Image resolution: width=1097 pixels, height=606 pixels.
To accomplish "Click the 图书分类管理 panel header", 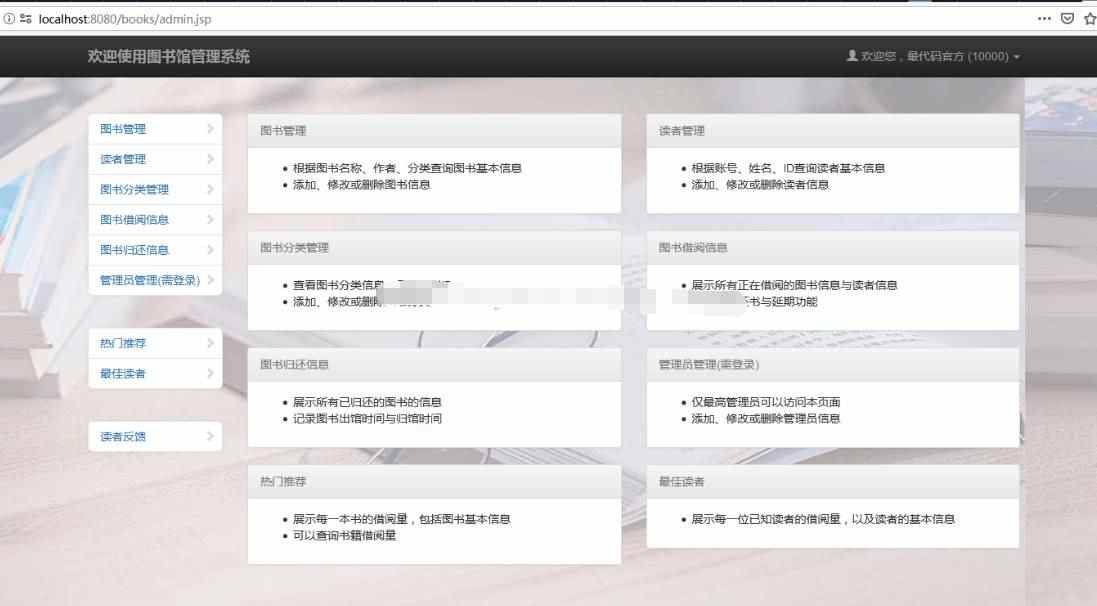I will 434,248.
